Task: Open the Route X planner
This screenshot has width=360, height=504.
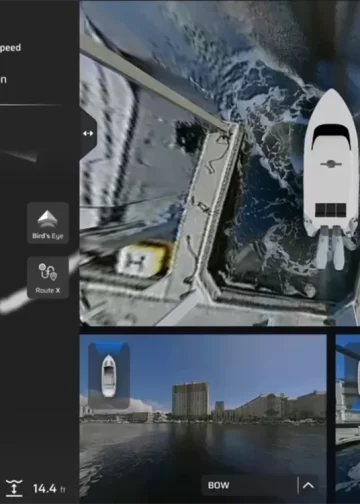Action: [48, 277]
